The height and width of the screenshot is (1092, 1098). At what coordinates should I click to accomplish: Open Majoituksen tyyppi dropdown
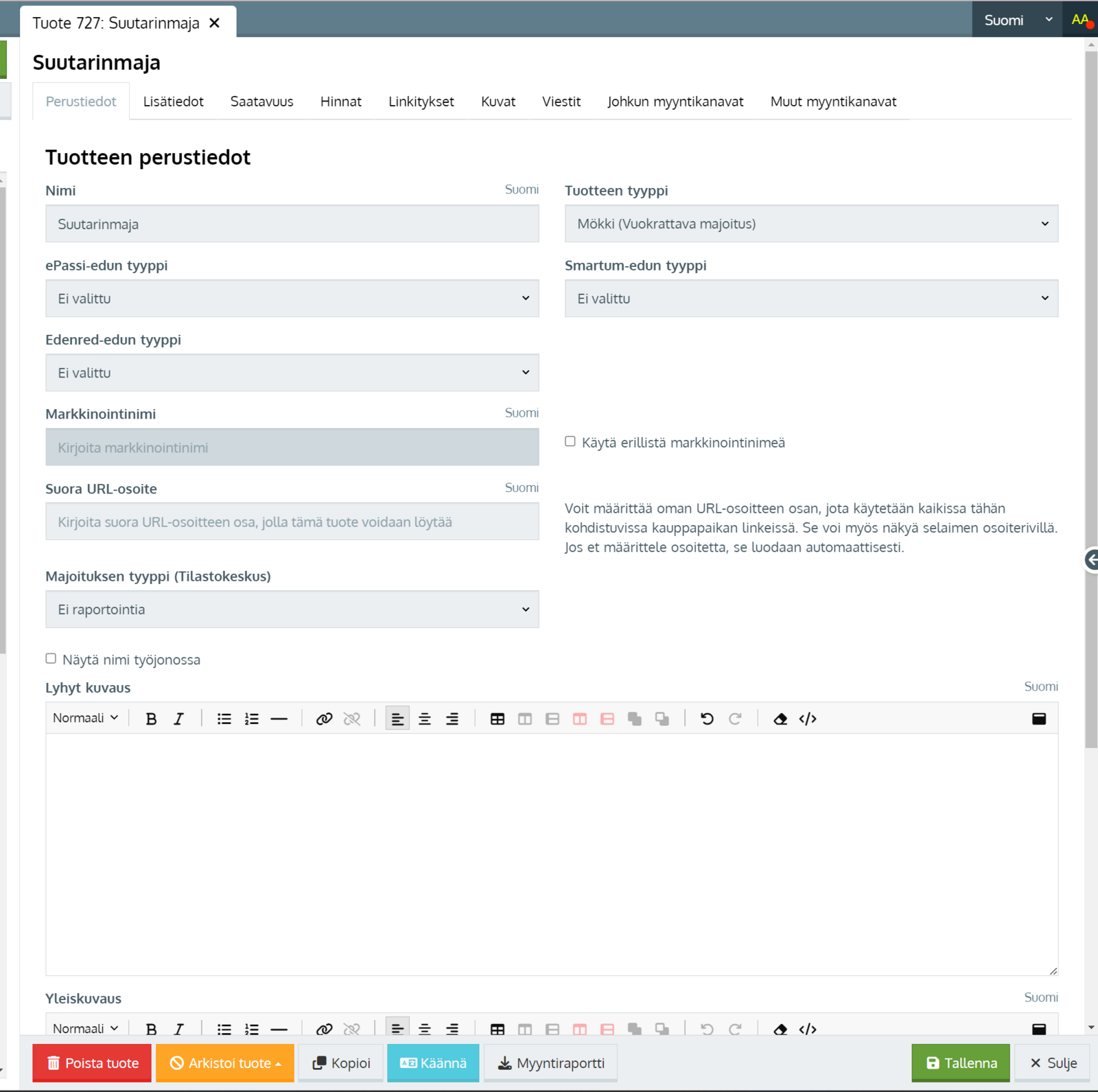292,609
